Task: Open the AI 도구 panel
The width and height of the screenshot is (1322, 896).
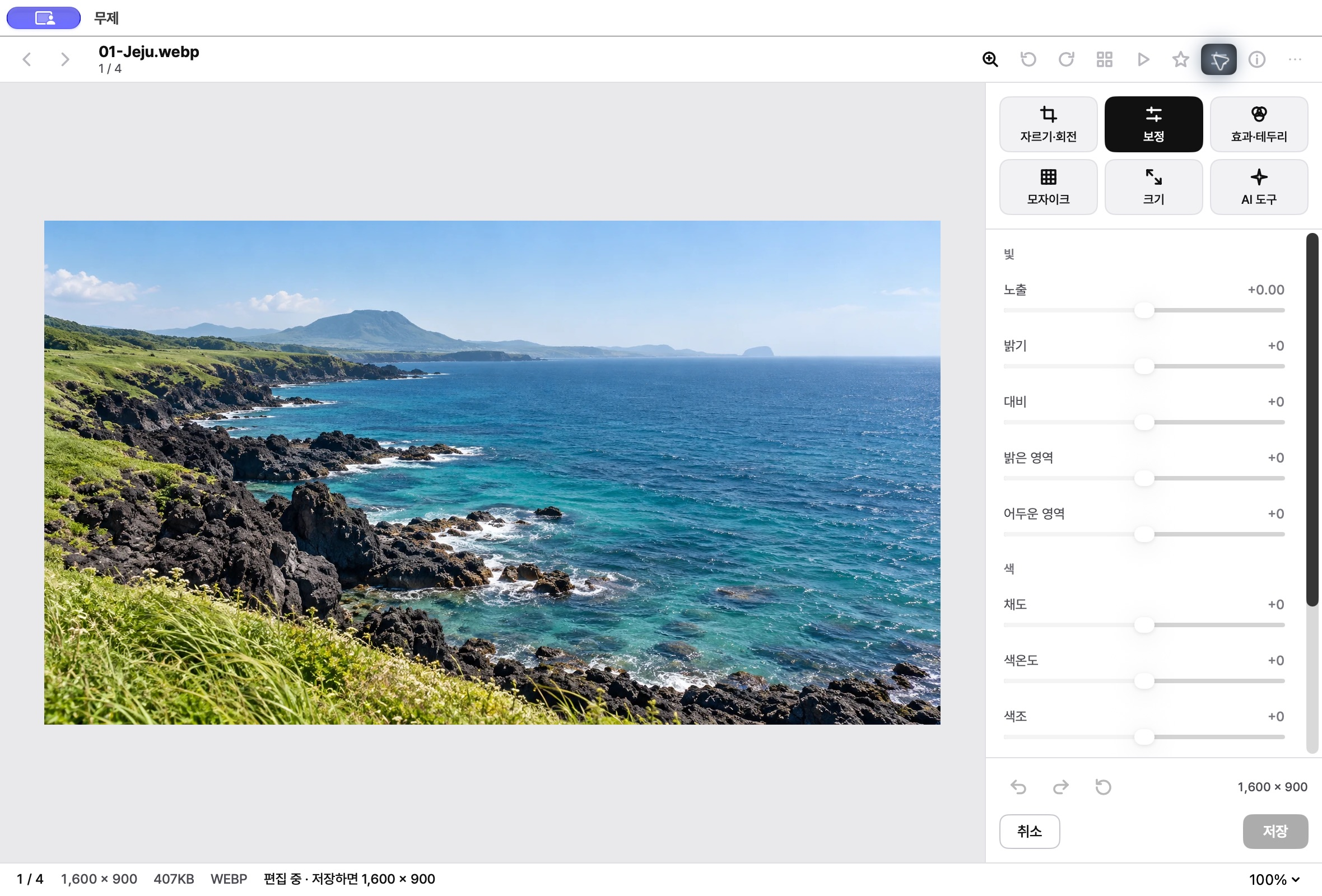Action: click(1258, 186)
